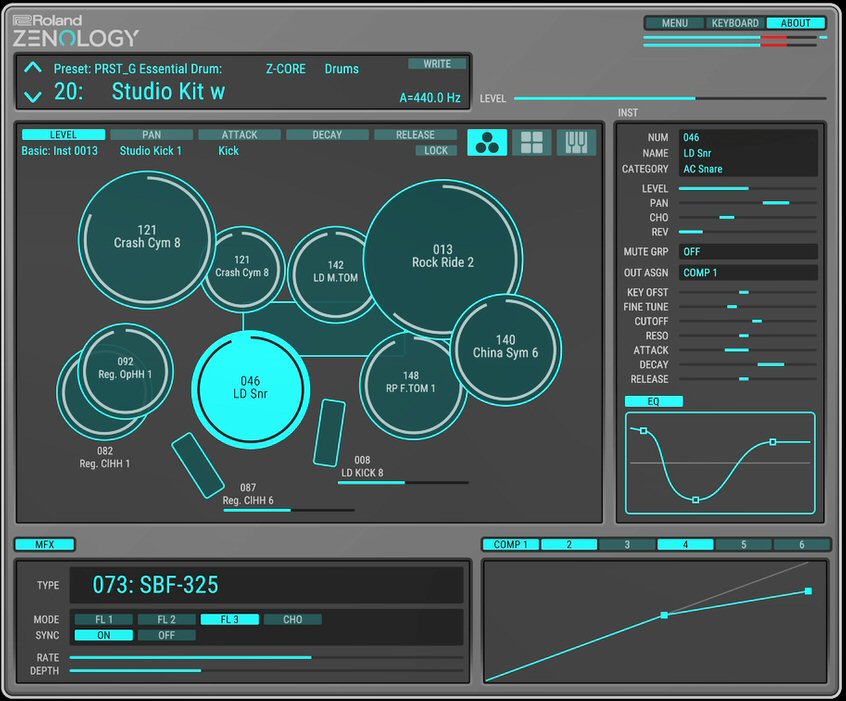Viewport: 846px width, 701px height.
Task: Select compressor tab 4
Action: click(x=685, y=545)
